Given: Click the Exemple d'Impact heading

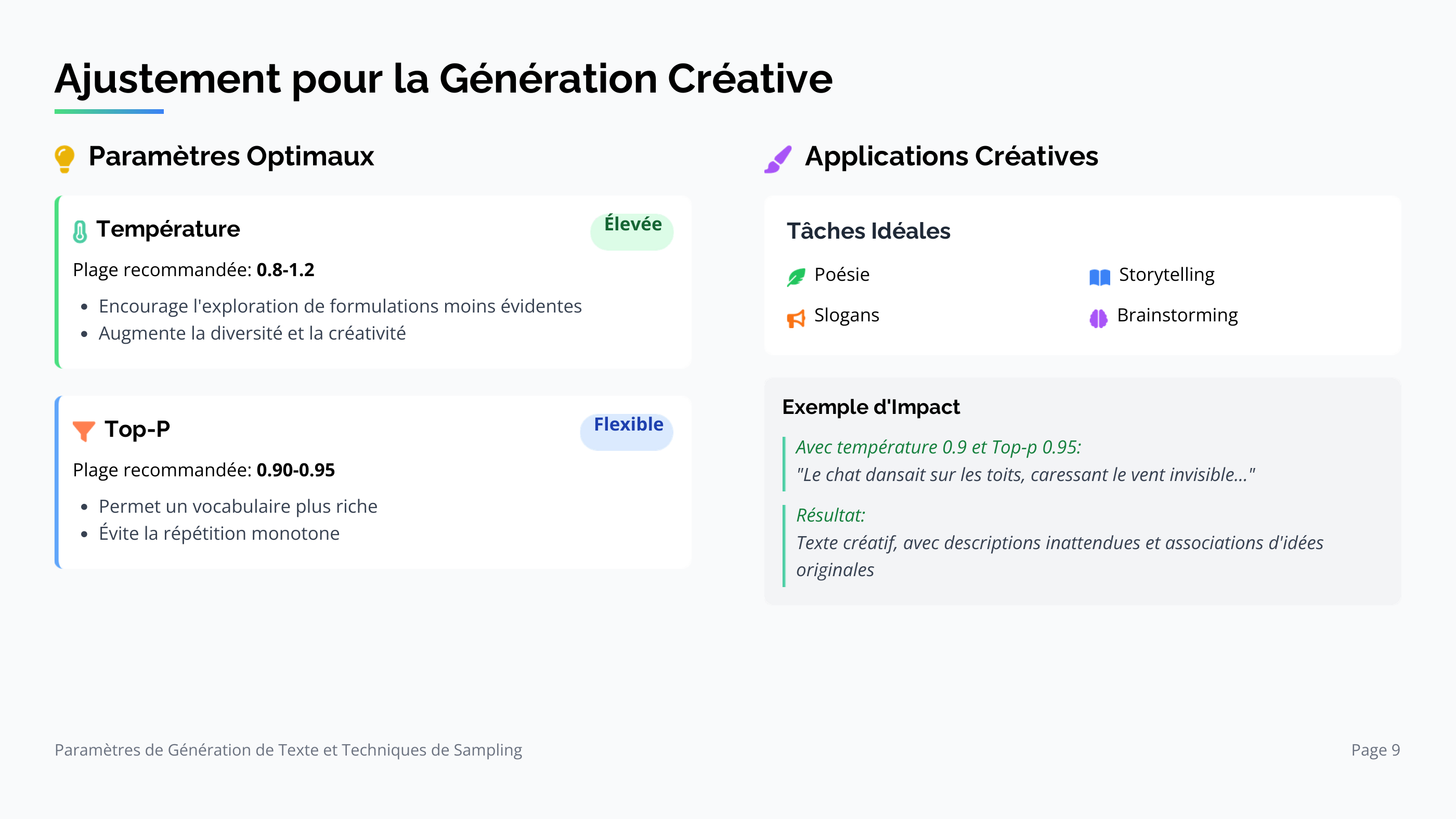Looking at the screenshot, I should (x=871, y=407).
